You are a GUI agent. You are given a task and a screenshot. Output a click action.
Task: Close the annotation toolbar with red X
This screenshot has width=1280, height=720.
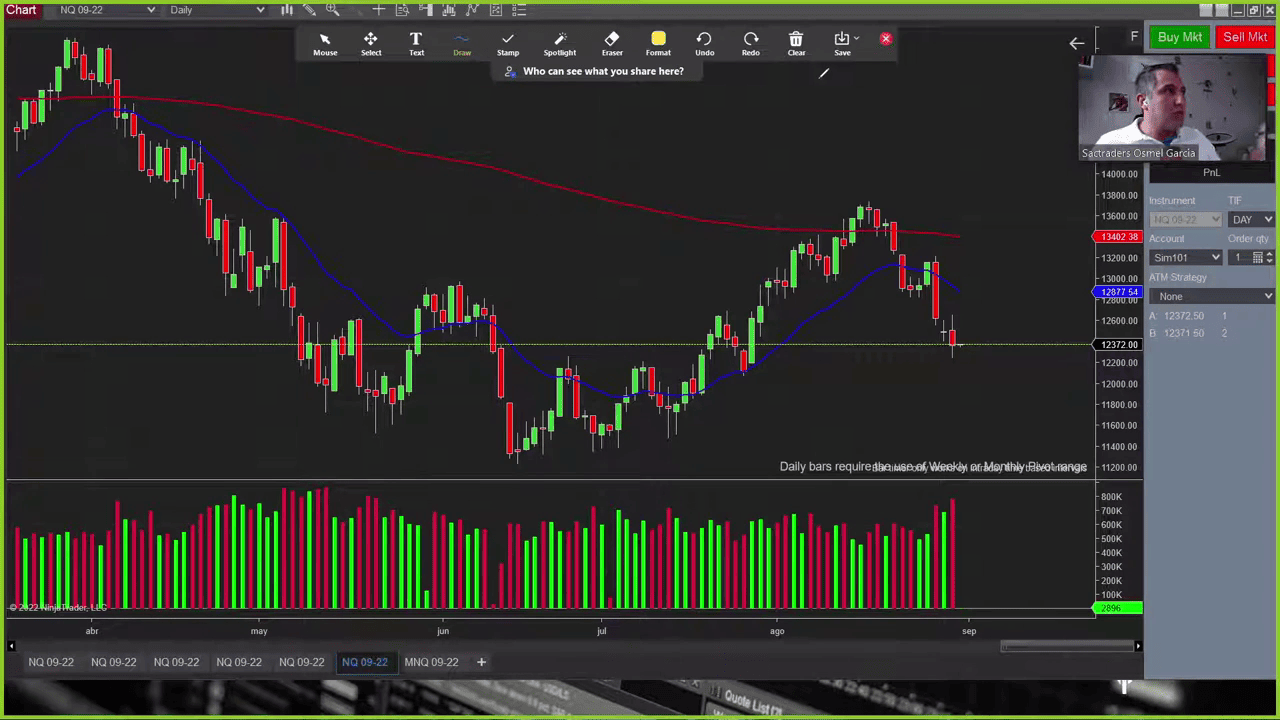(x=885, y=39)
